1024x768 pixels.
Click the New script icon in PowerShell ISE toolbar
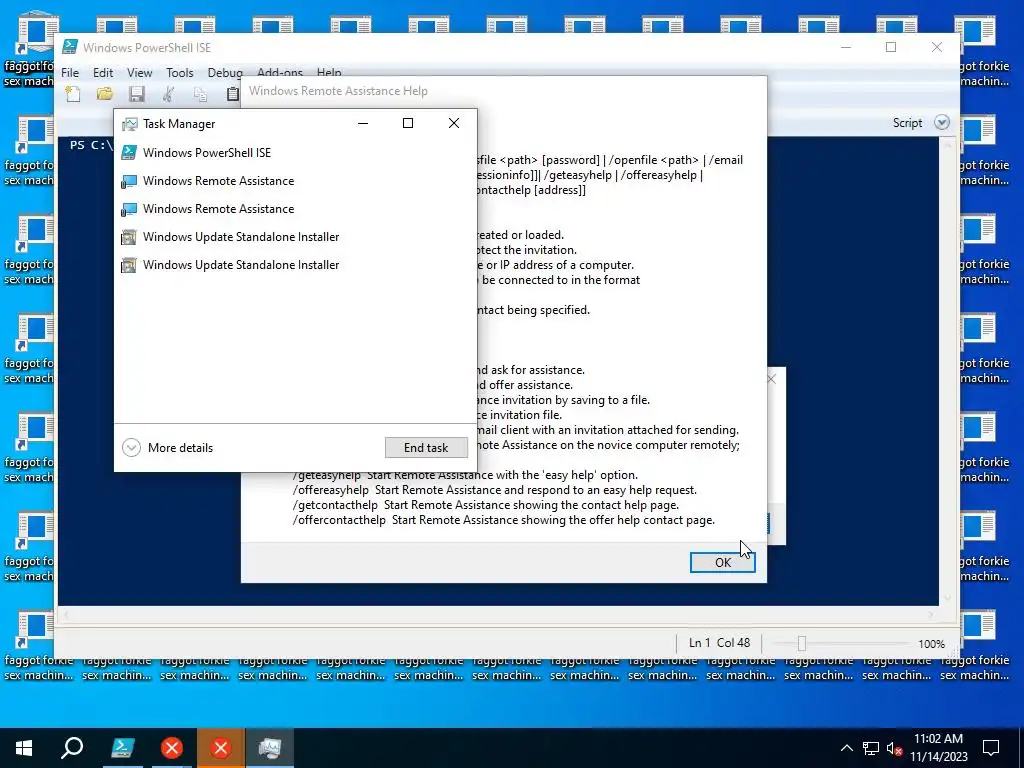click(x=73, y=94)
